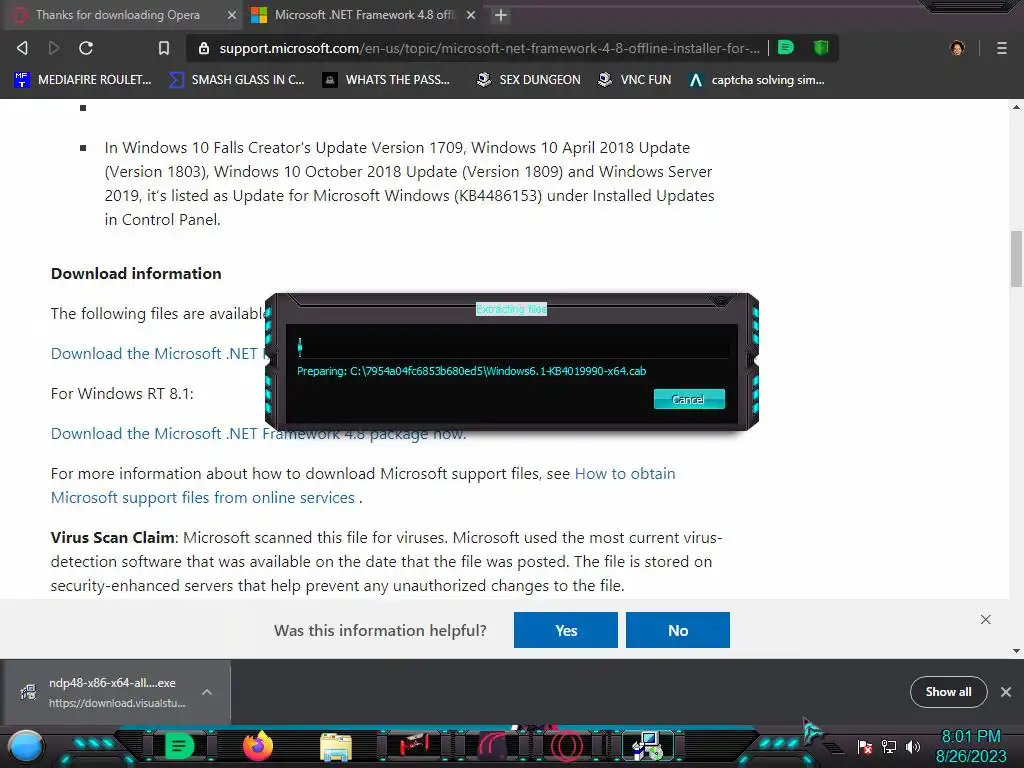Screen dimensions: 1024x768
Task: Follow 'Download the Microsoft .NET Framework 4.8 package now' link
Action: (x=259, y=434)
